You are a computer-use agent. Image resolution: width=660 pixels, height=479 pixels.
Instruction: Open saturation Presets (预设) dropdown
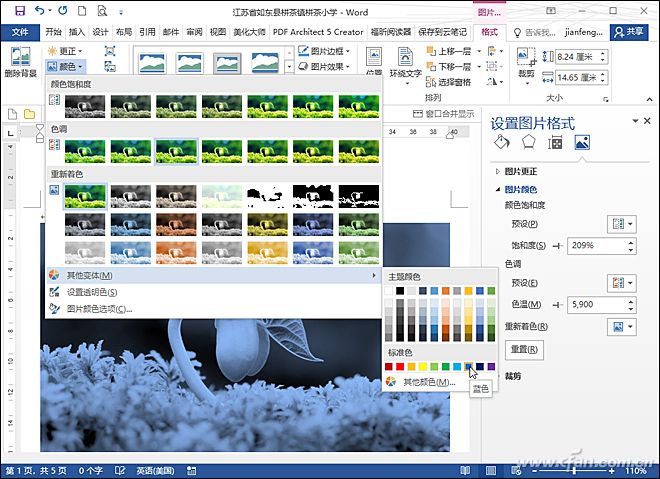point(622,224)
